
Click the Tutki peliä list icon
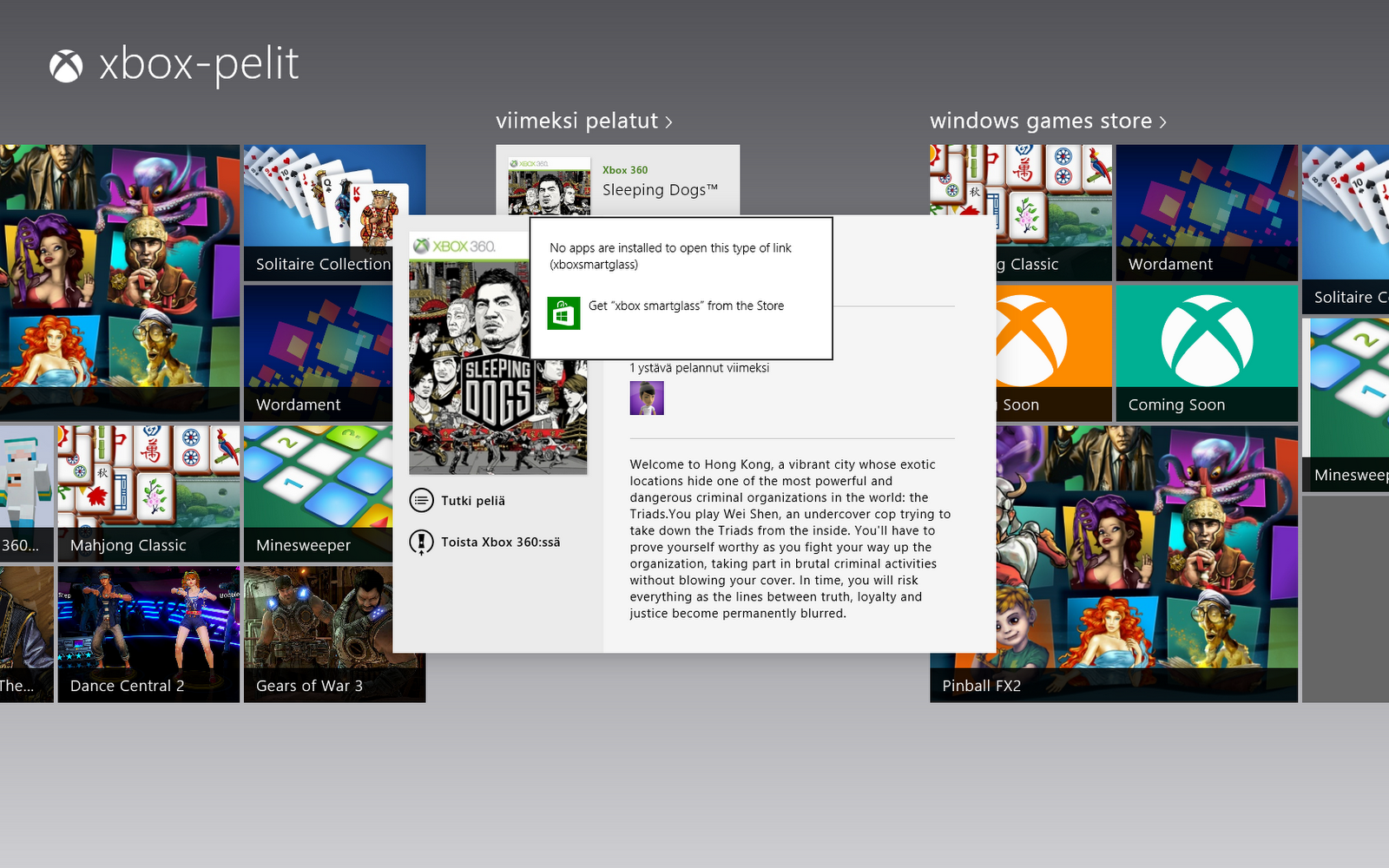pyautogui.click(x=421, y=500)
